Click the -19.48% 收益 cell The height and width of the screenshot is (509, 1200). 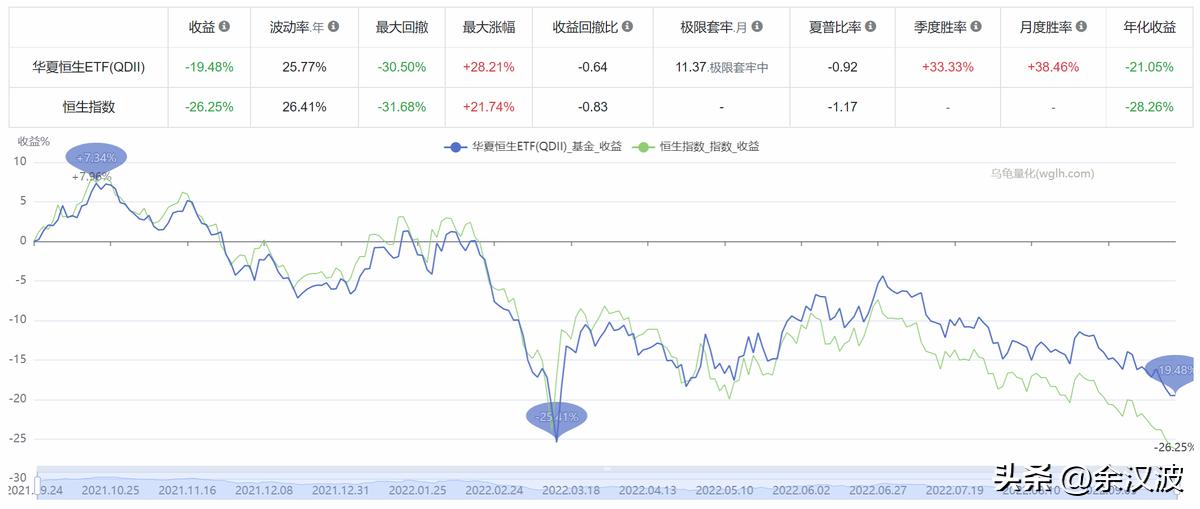click(x=209, y=67)
